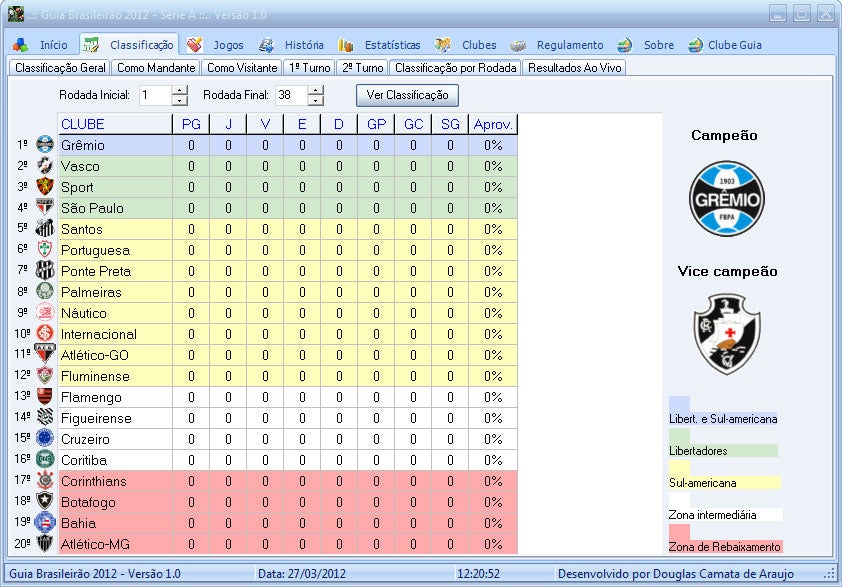The height and width of the screenshot is (587, 842).
Task: Click the Ver Classificação button
Action: (x=407, y=95)
